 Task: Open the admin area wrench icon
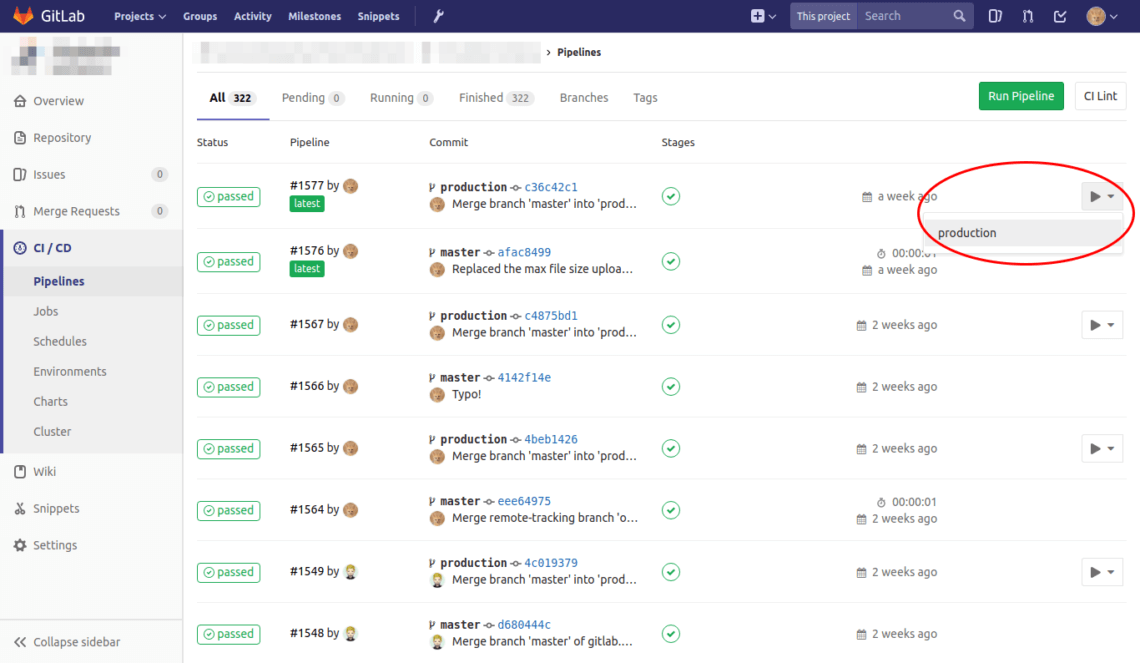(x=438, y=16)
